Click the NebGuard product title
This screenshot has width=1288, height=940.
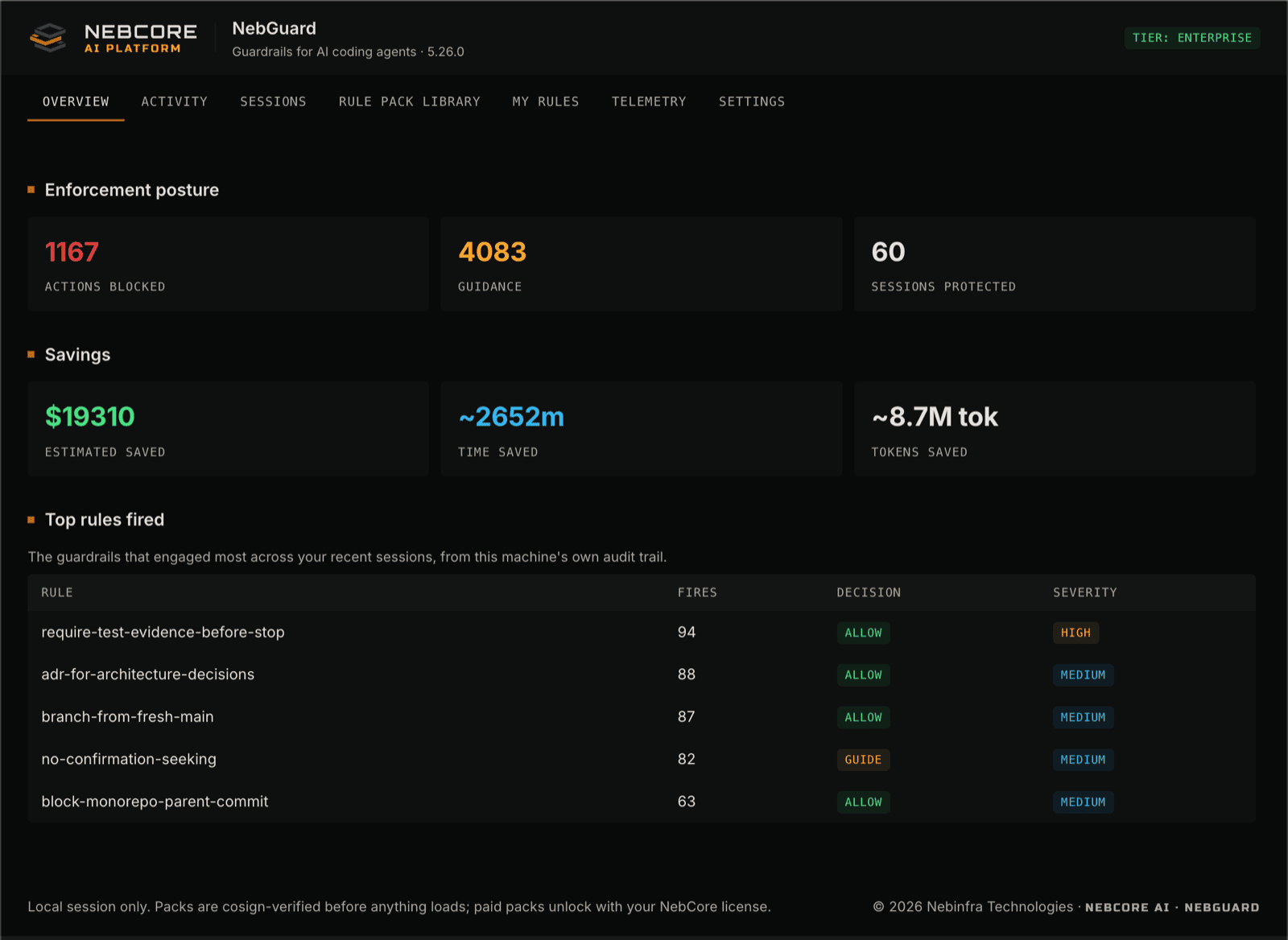(275, 28)
